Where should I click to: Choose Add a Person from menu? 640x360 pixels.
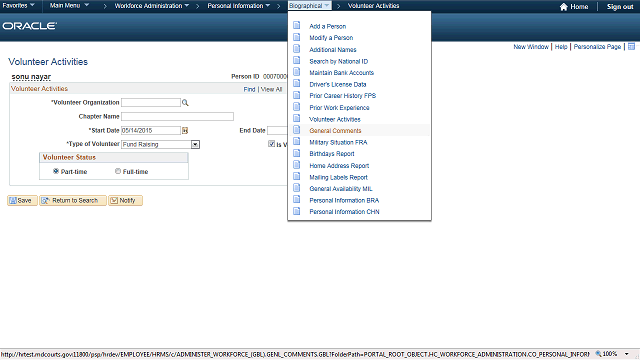pos(328,26)
